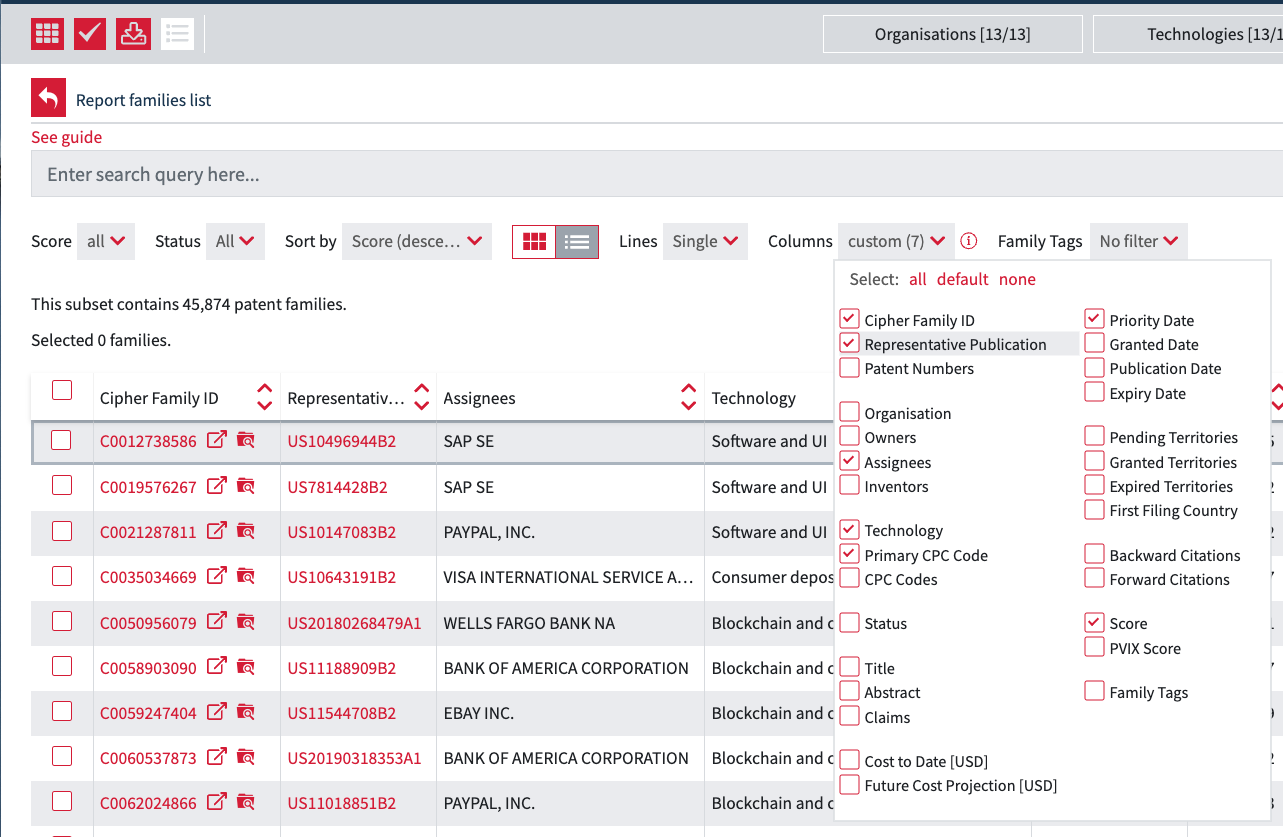Open C0060537873 external link icon
The height and width of the screenshot is (837, 1283).
point(217,757)
